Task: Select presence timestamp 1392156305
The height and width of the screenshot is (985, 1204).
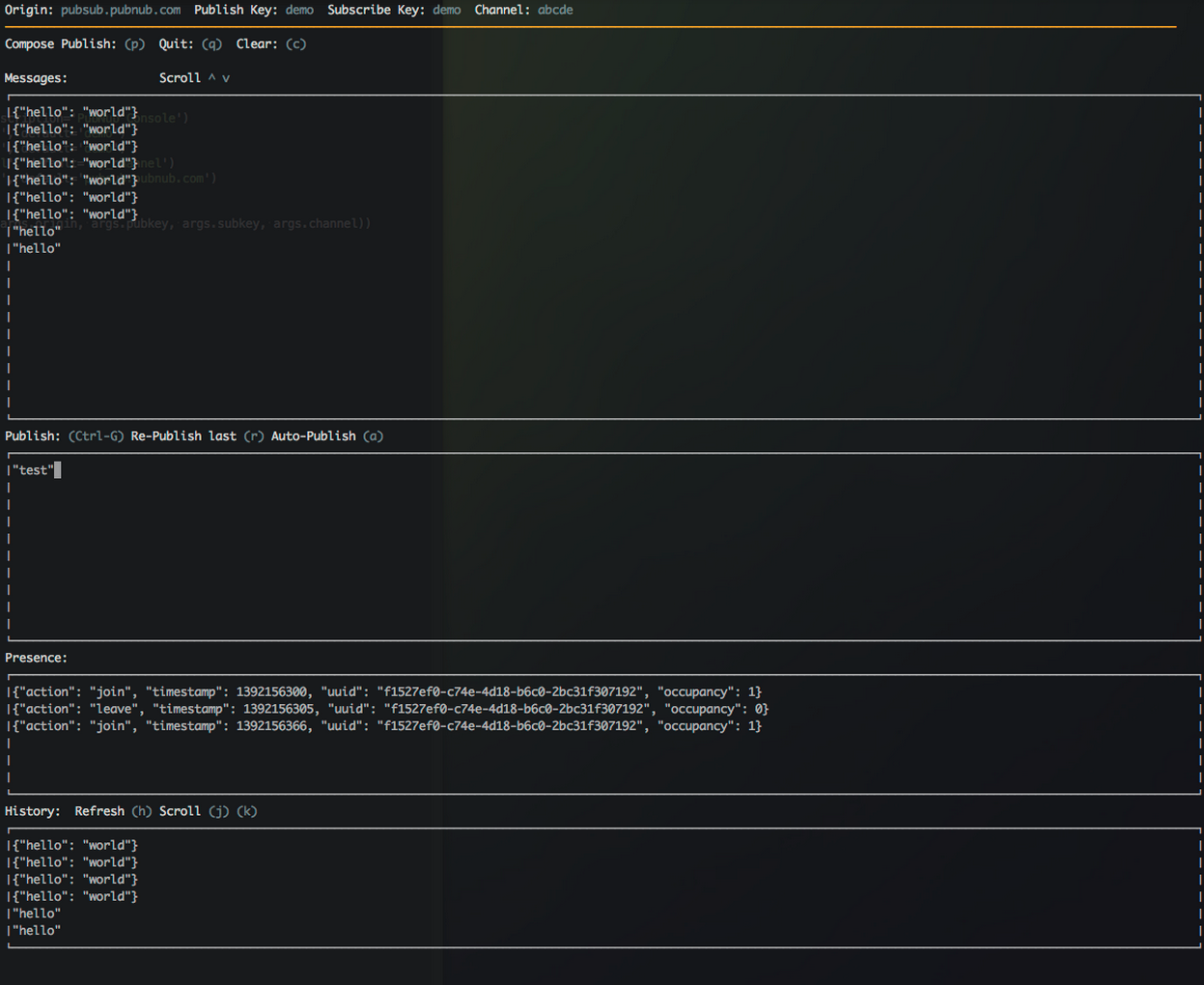Action: coord(278,710)
